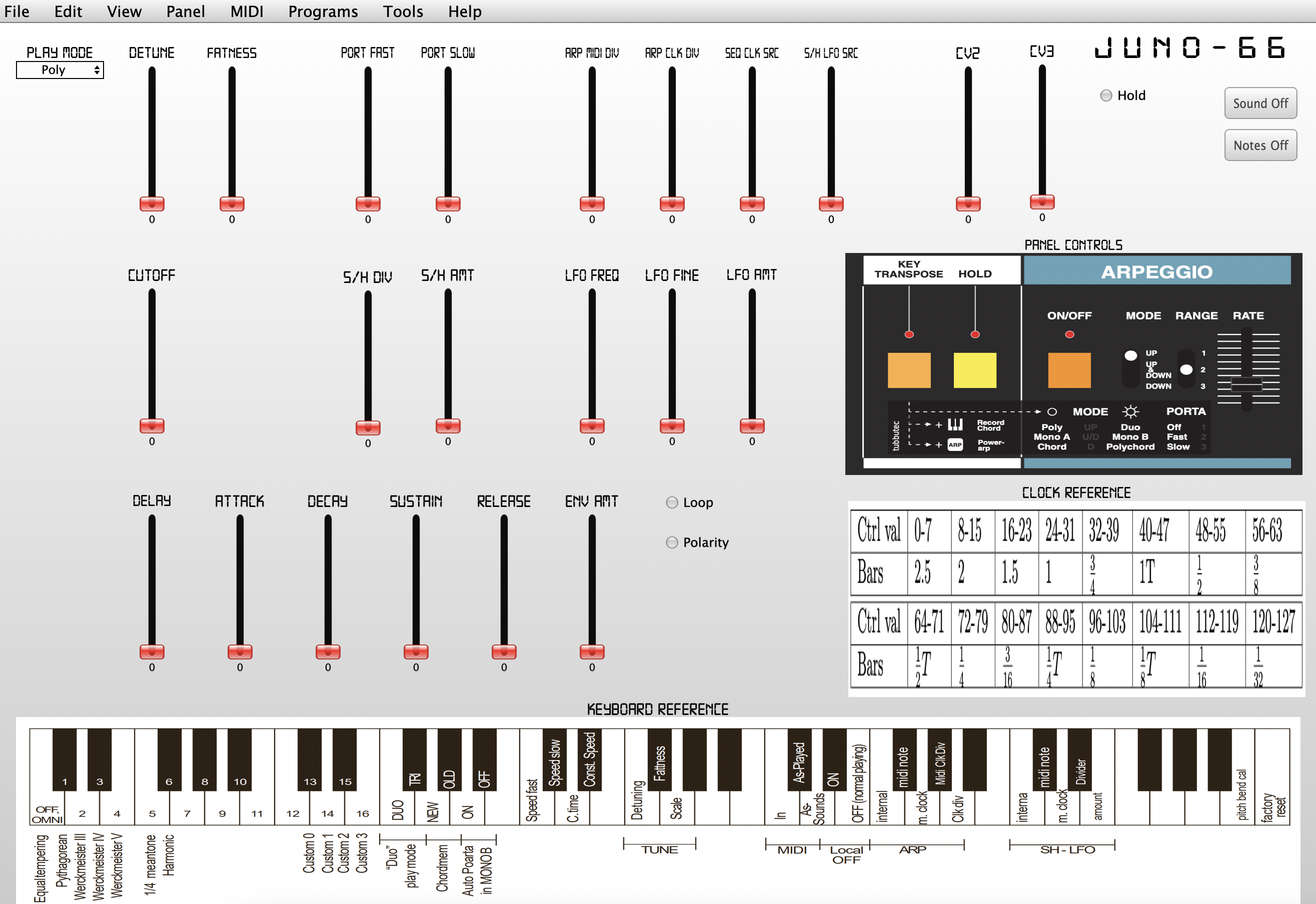Open the File menu

coord(18,11)
